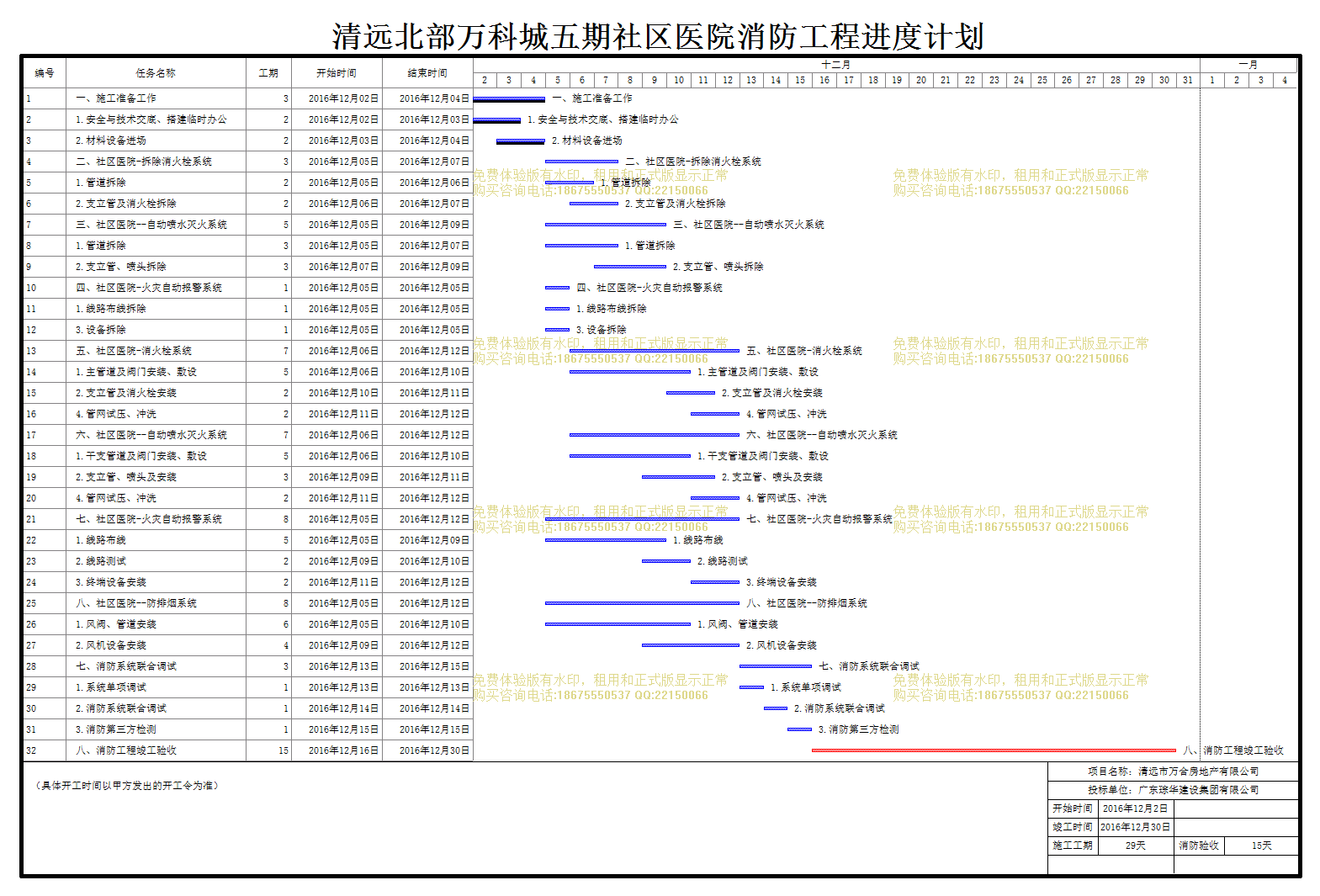Screen dimensions: 1320x896
Task: Select 2.支立管、喷头及安装 in the task name column
Action: pyautogui.click(x=126, y=477)
